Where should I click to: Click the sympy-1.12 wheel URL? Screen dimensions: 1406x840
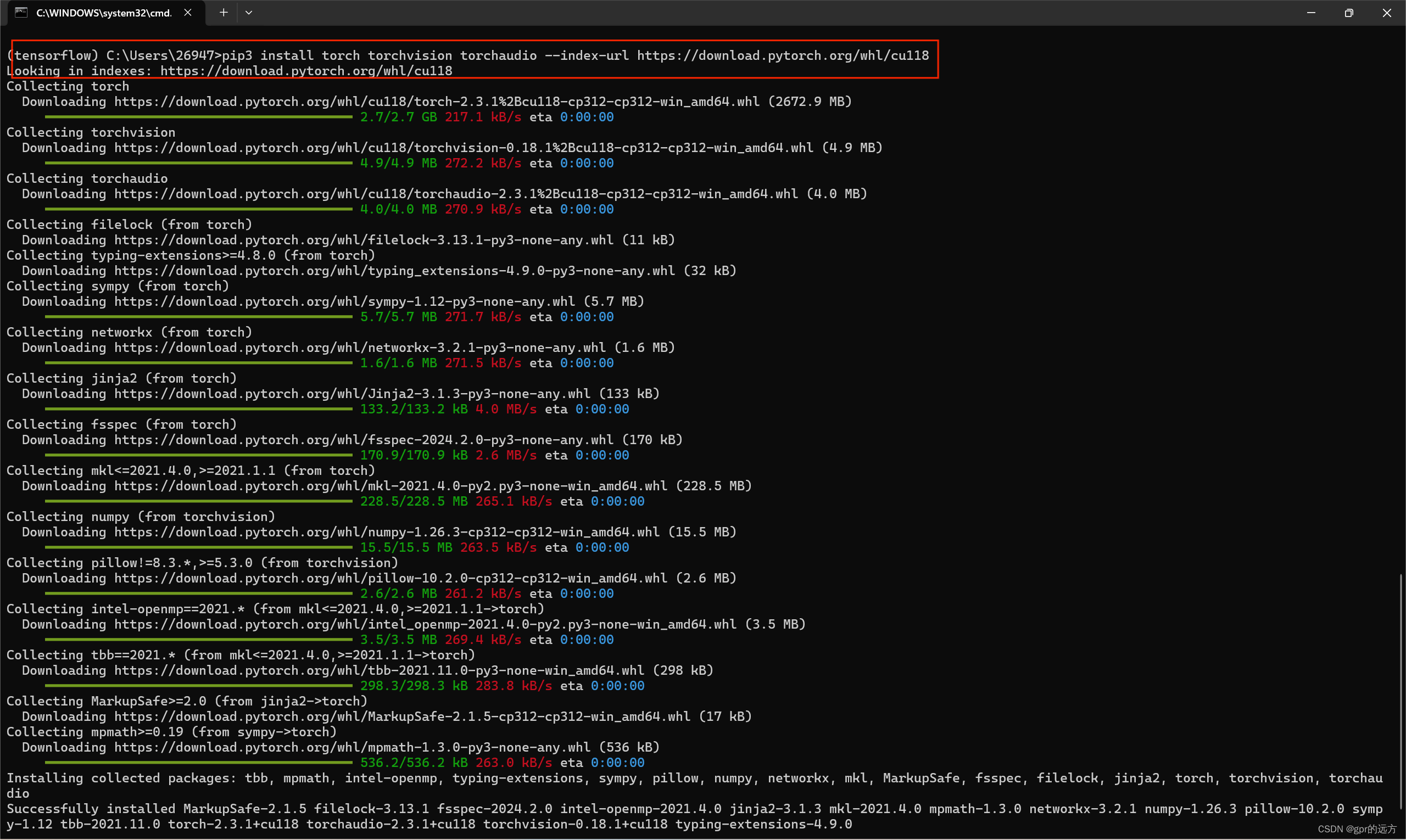344,301
